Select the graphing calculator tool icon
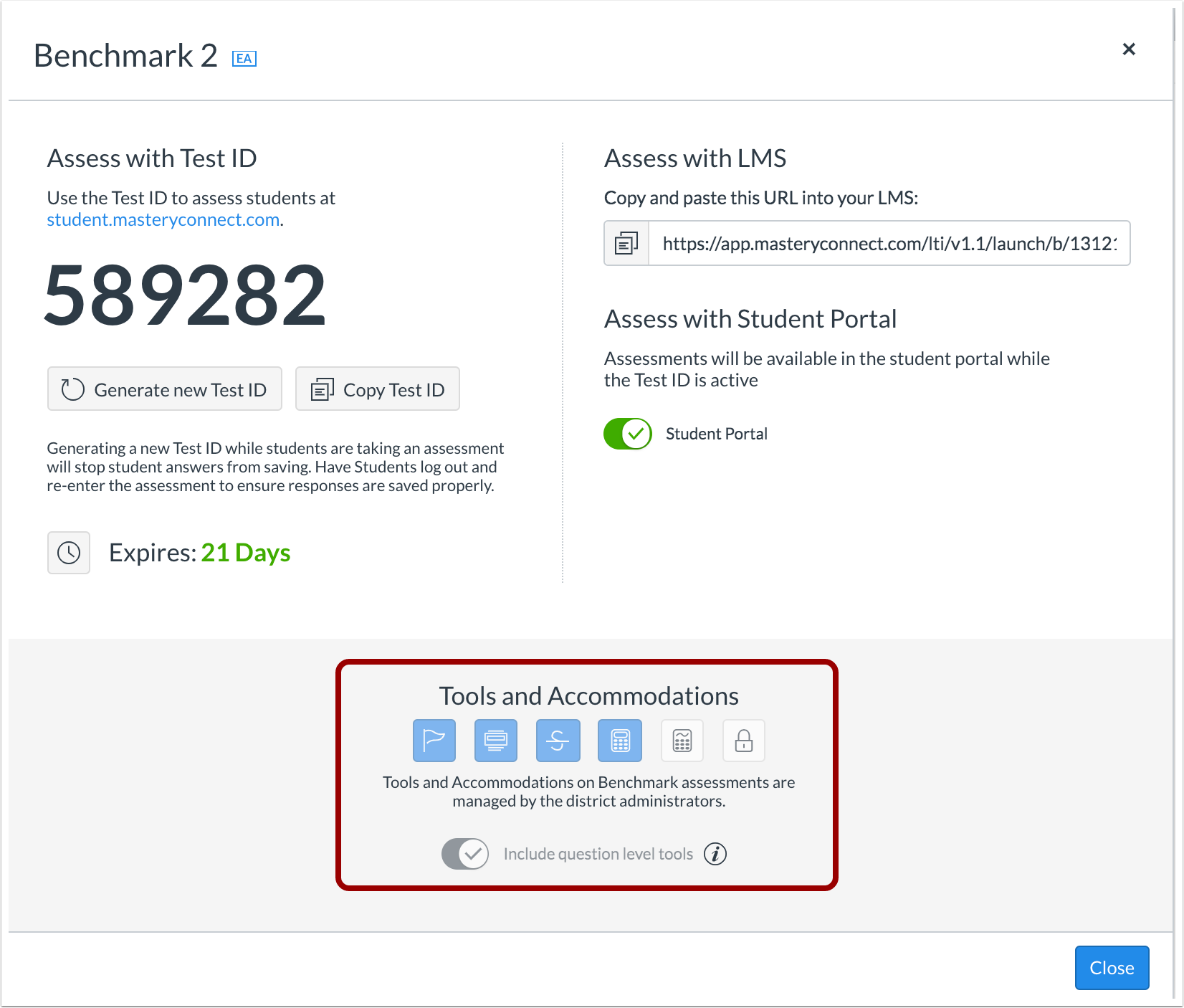This screenshot has height=1008, width=1184. (682, 741)
